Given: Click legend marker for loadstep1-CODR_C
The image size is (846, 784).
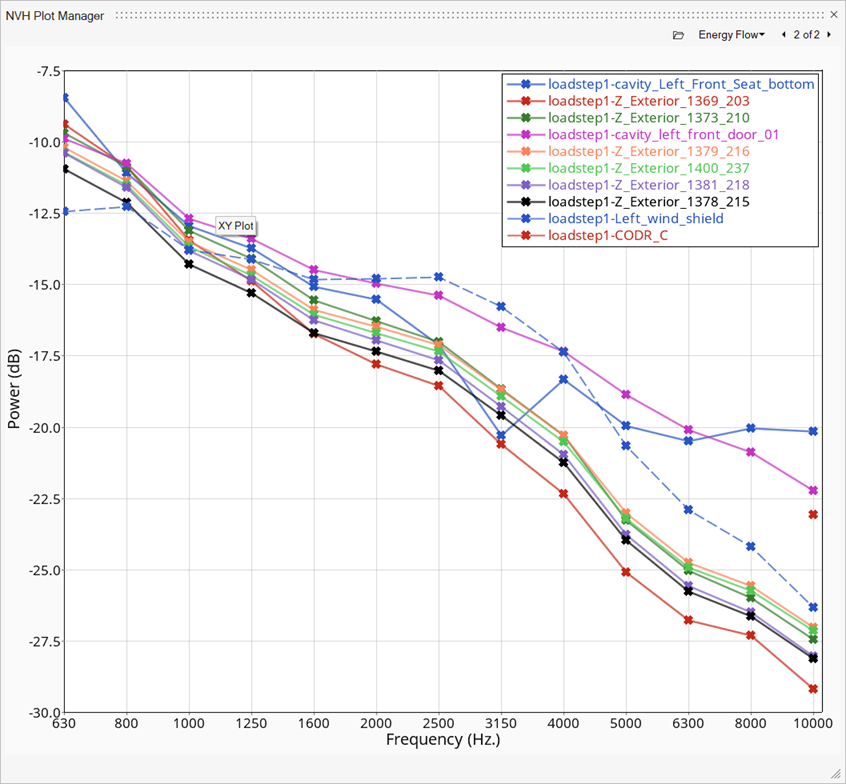Looking at the screenshot, I should [524, 236].
